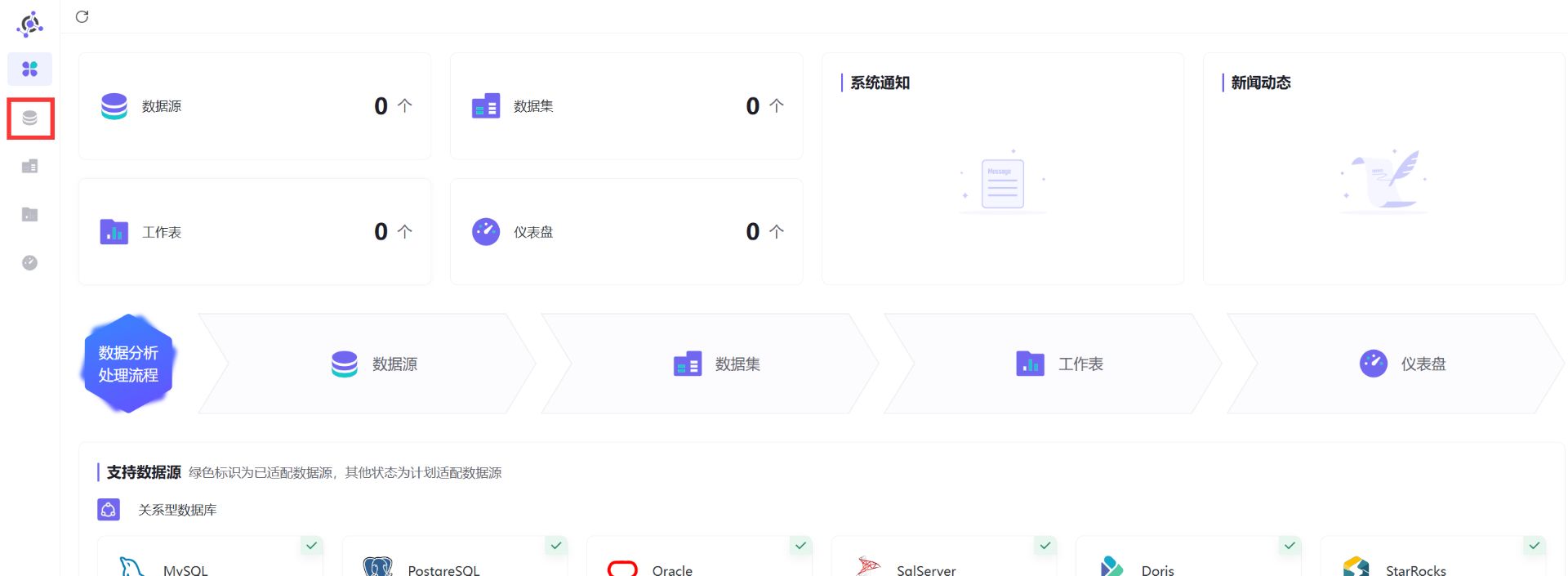Select the Doris data source card

pyautogui.click(x=1188, y=557)
